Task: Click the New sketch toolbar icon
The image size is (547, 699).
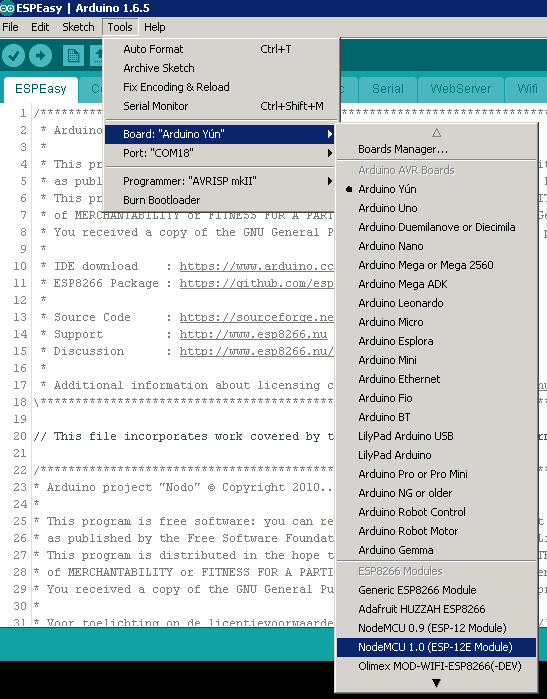Action: click(x=73, y=56)
